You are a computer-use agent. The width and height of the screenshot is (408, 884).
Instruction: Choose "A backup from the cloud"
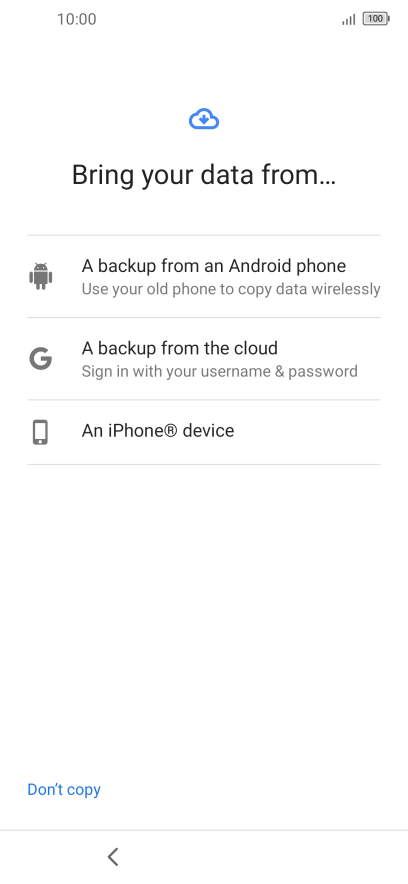click(204, 359)
